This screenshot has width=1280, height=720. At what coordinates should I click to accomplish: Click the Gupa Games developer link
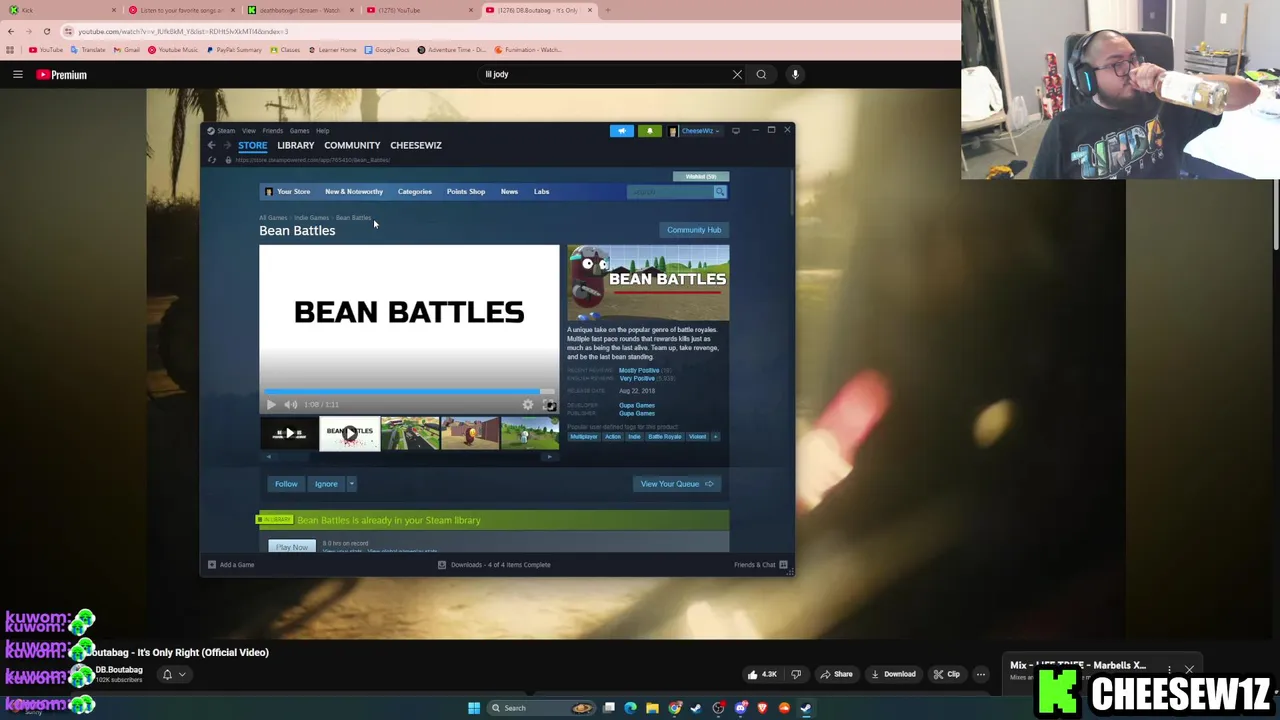click(x=636, y=405)
